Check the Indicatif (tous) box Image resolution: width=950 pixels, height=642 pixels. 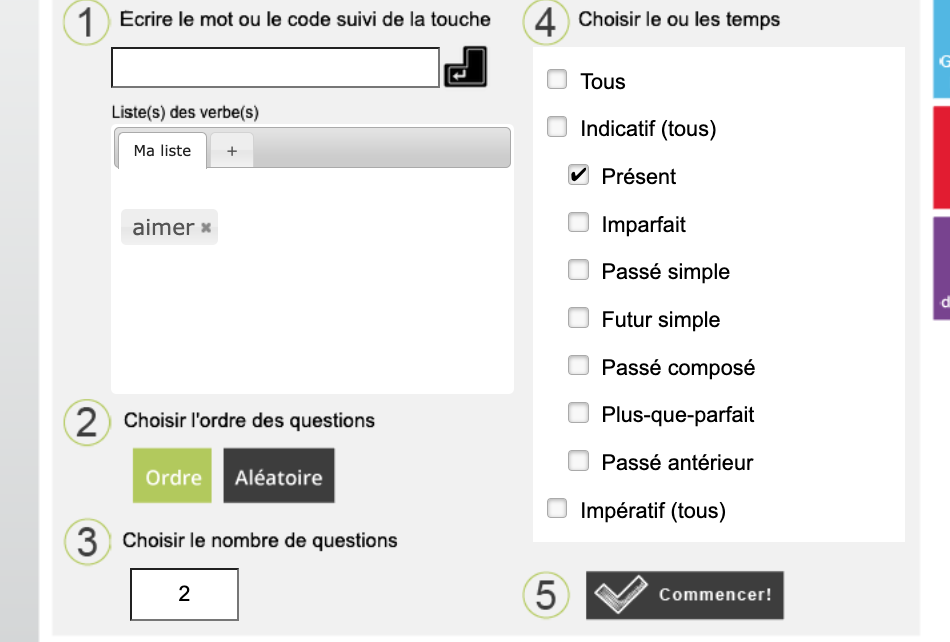pyautogui.click(x=557, y=127)
